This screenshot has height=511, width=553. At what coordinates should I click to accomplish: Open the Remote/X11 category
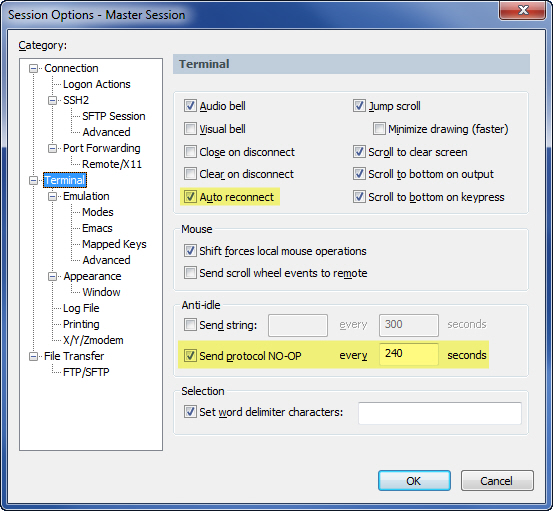[x=112, y=164]
